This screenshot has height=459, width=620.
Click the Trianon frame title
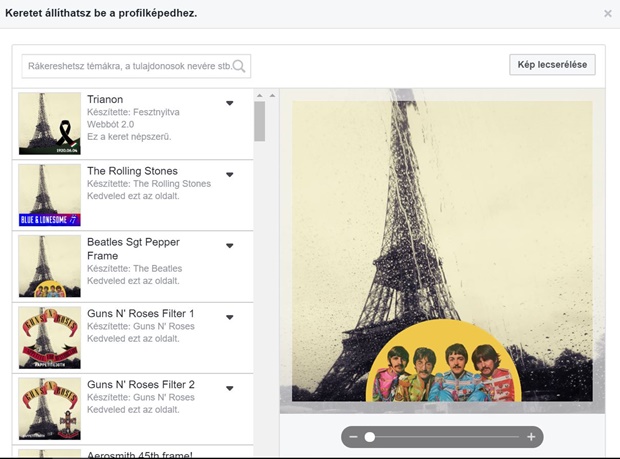pos(105,99)
